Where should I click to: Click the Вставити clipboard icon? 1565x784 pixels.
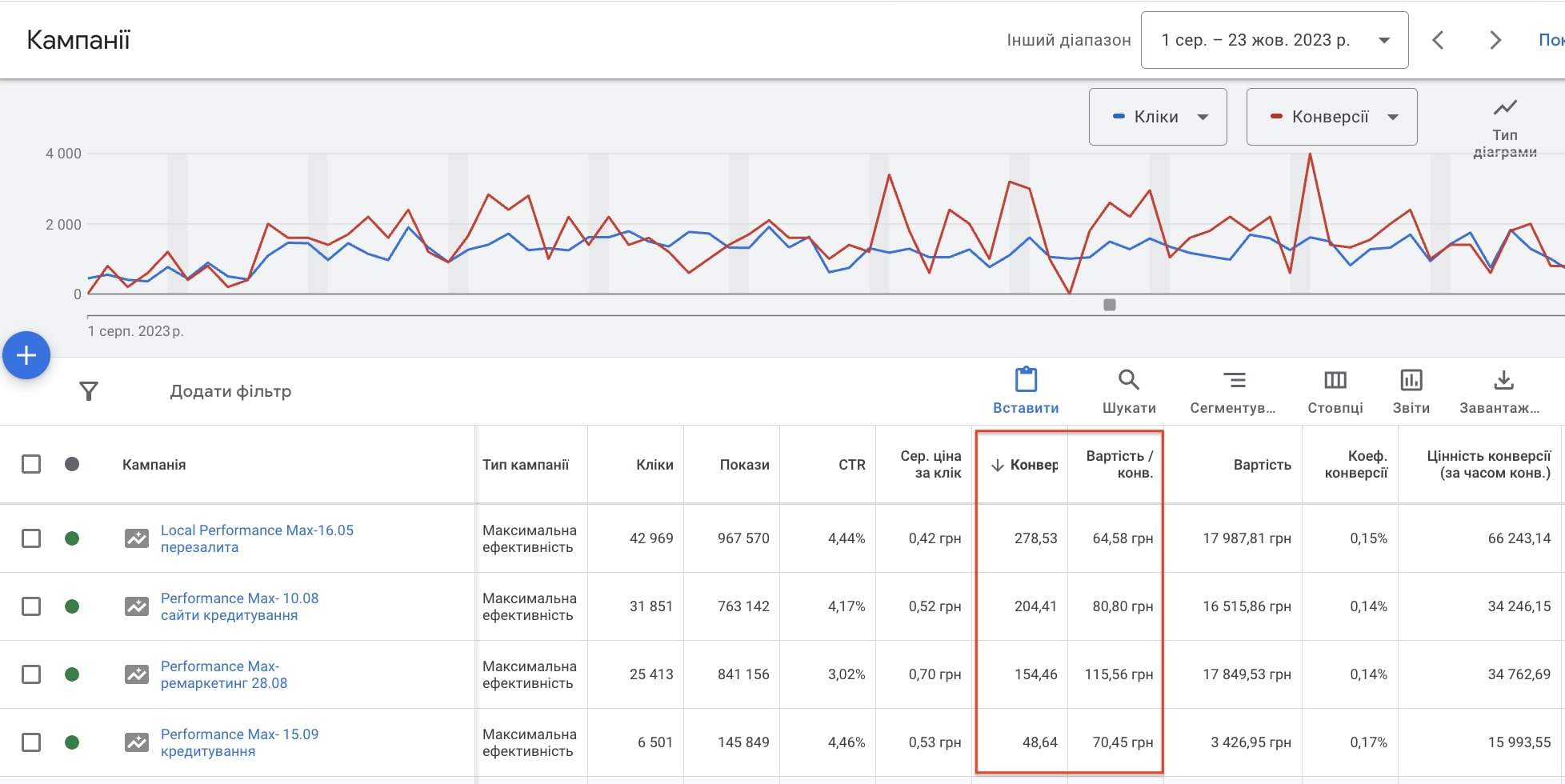[x=1026, y=380]
